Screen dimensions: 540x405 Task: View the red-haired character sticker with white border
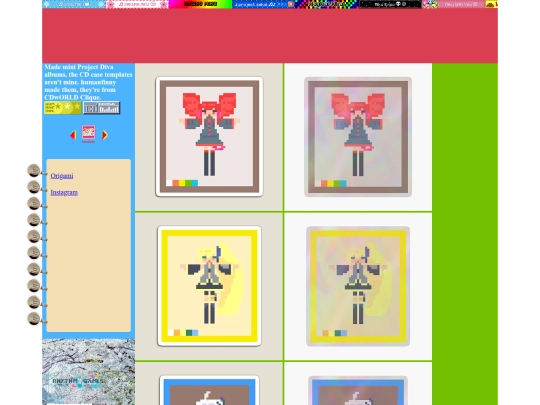click(209, 137)
